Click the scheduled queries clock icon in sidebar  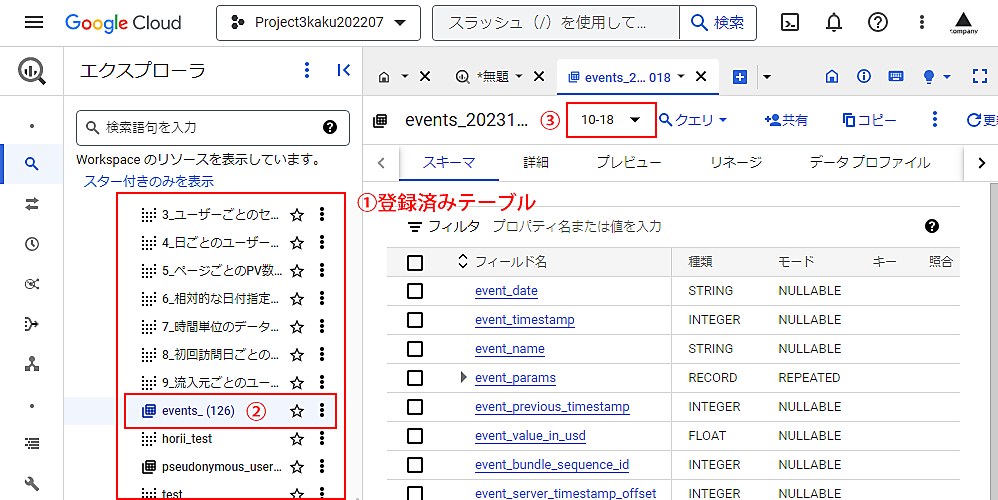pyautogui.click(x=32, y=243)
